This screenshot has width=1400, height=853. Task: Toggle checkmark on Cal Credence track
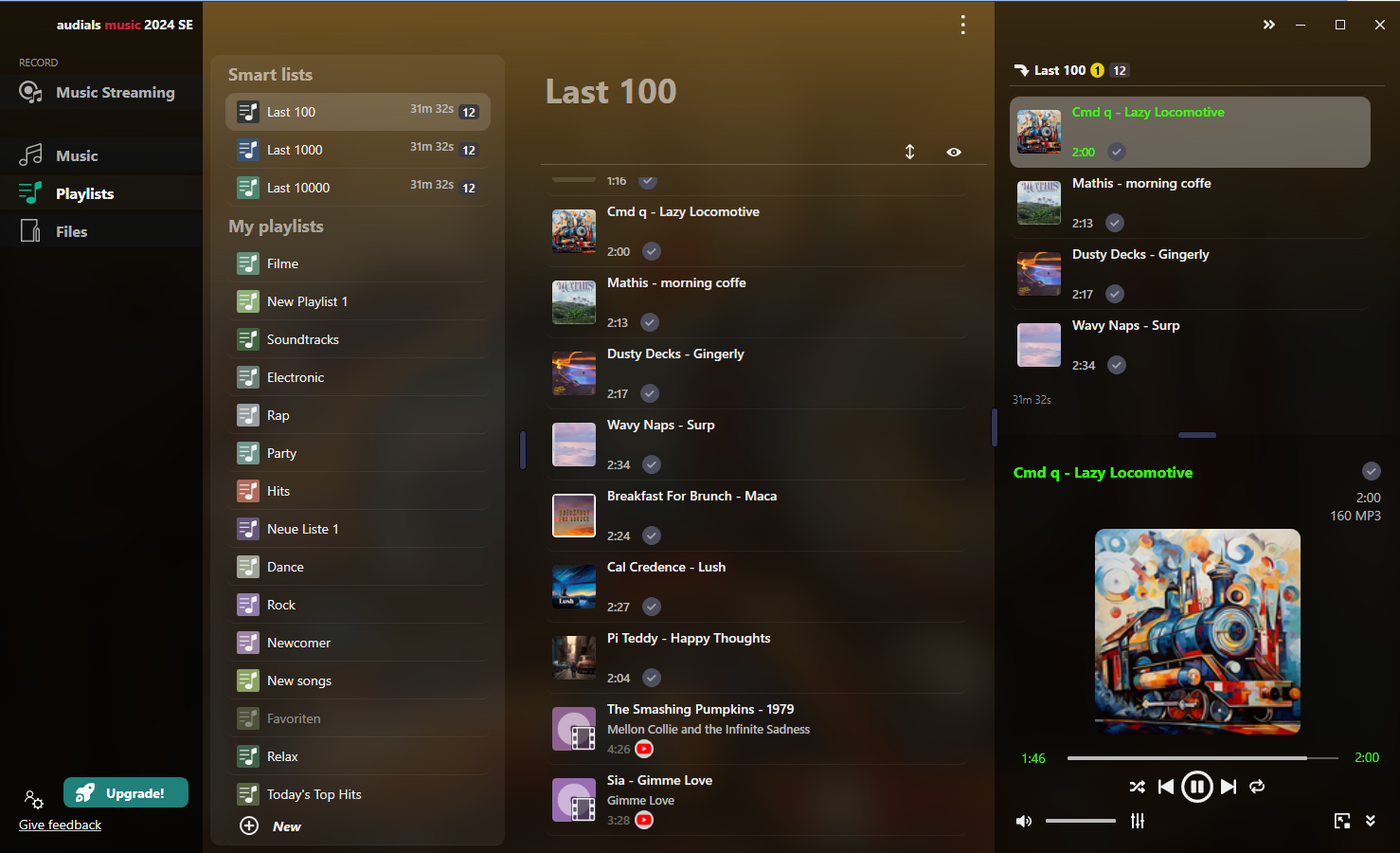point(652,607)
